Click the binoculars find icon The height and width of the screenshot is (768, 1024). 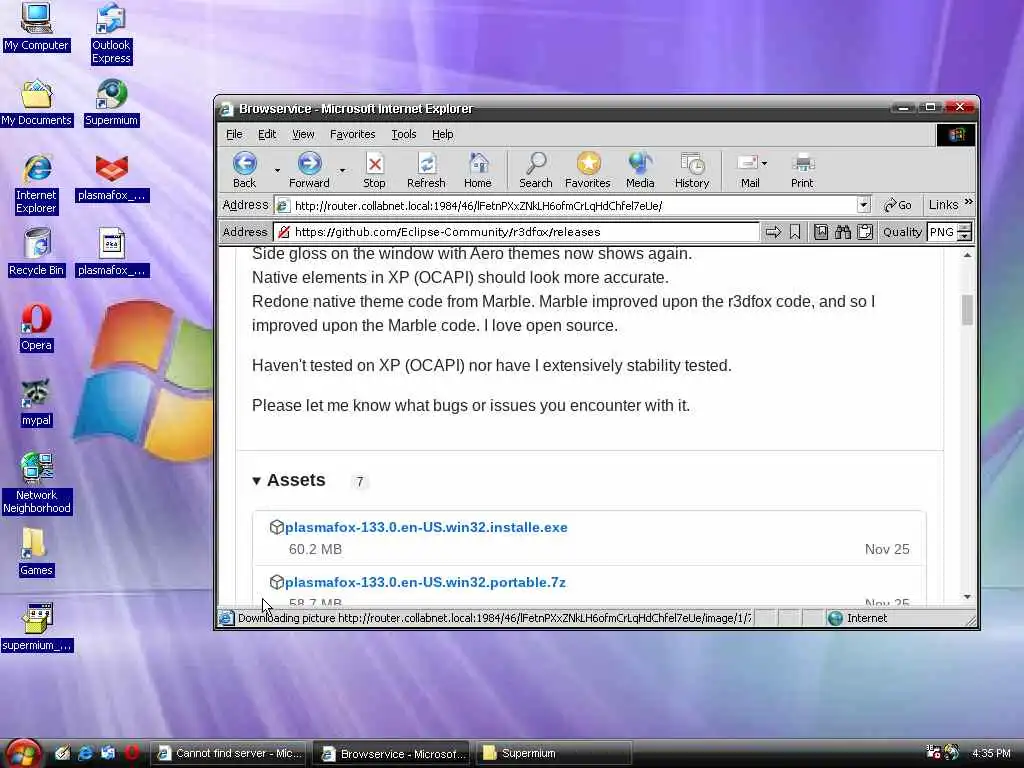point(843,232)
